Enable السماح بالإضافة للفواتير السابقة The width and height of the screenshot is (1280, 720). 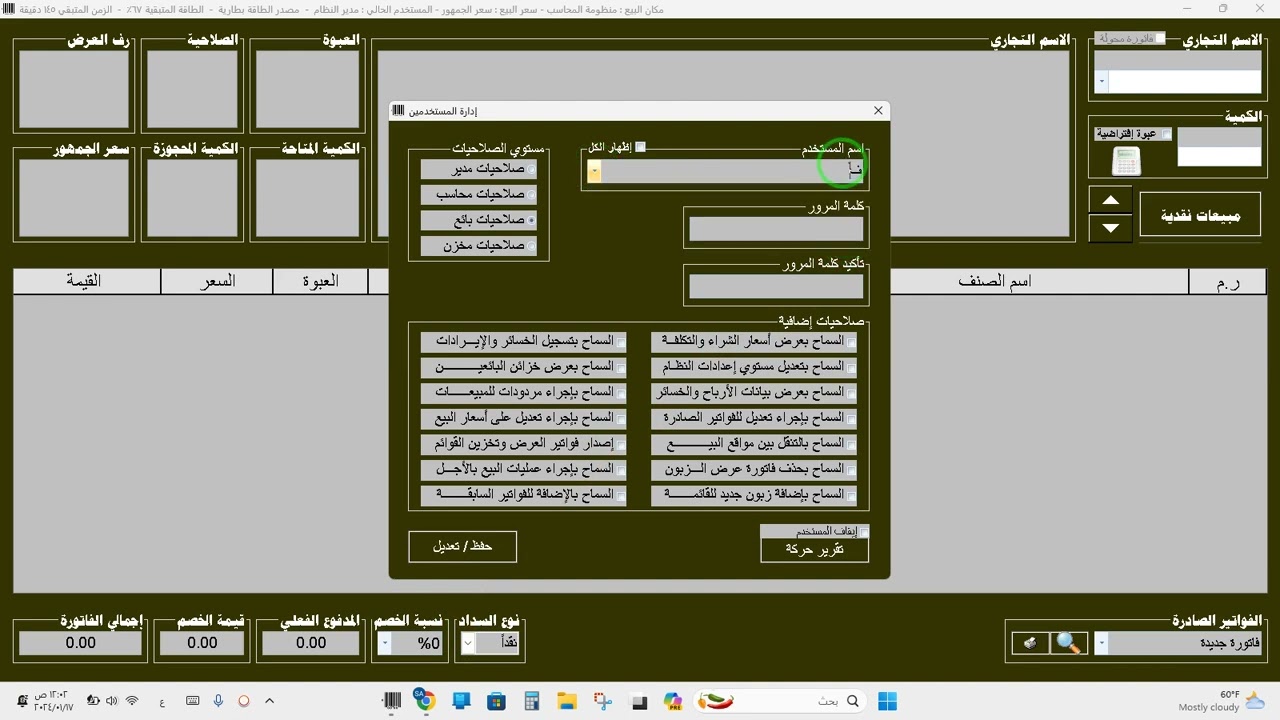tap(524, 495)
